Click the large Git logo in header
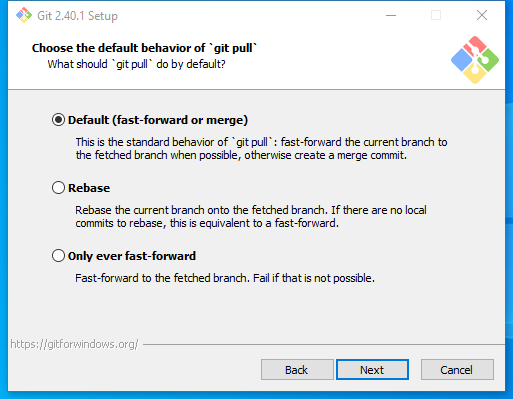 475,60
